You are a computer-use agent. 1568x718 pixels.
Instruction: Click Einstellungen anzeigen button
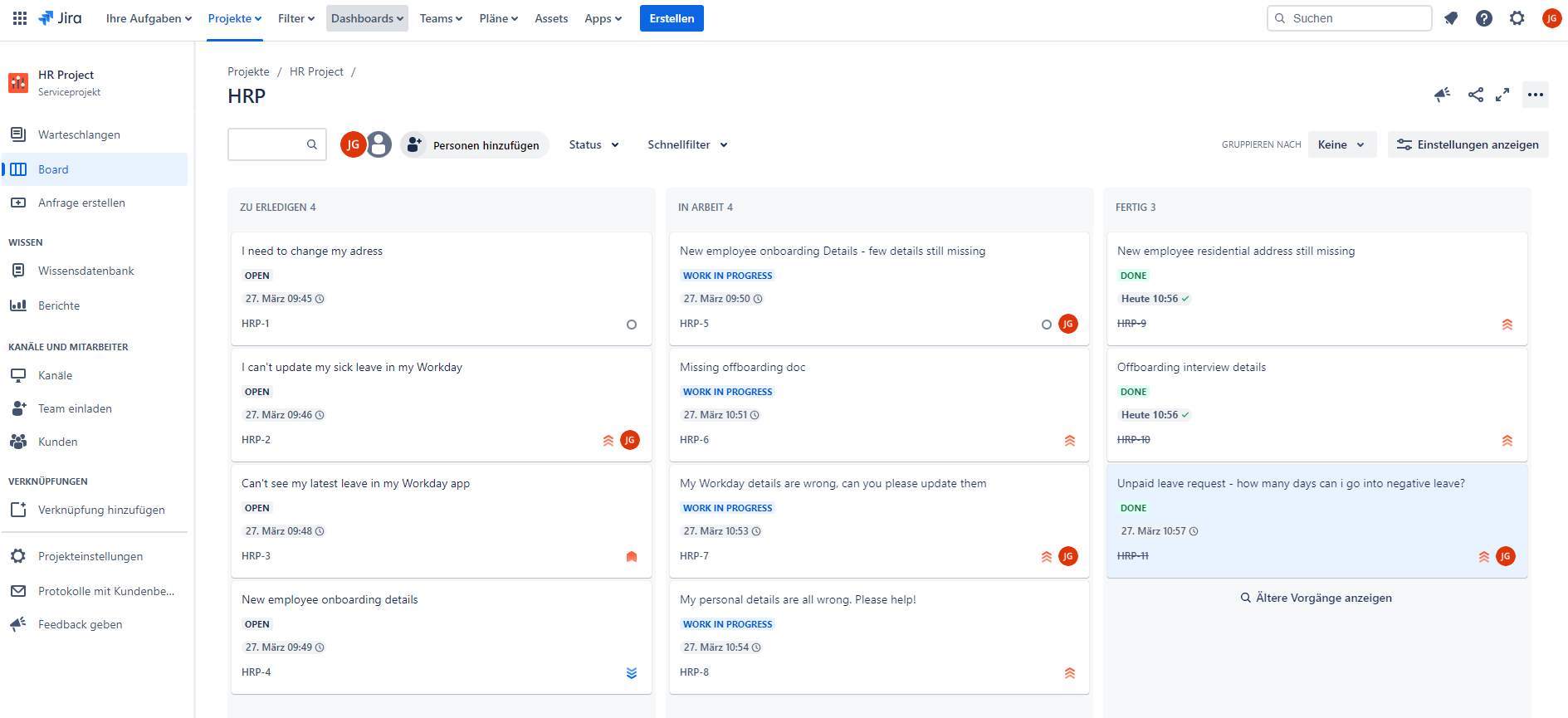tap(1468, 144)
